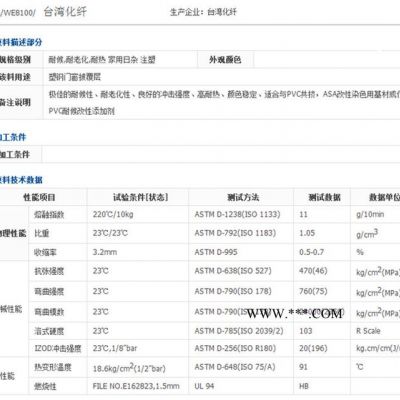Click the ASTM D-1238(ISO 1133) test method cell
This screenshot has width=400, height=400.
coord(237,214)
